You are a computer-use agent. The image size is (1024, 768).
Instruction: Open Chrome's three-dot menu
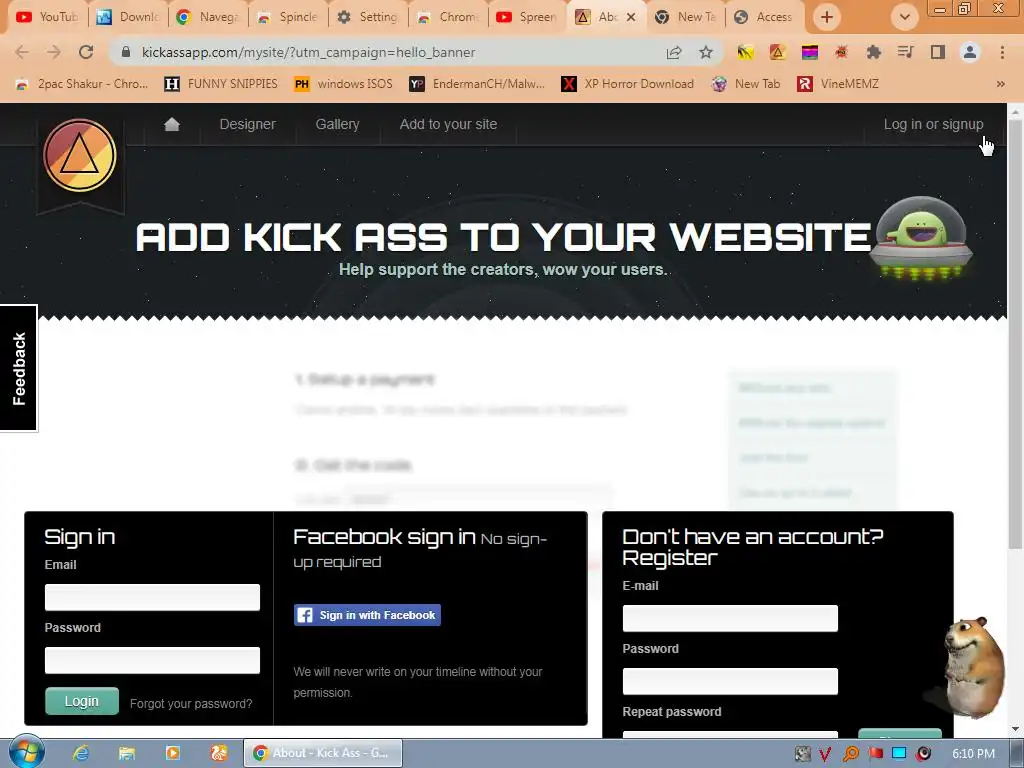[x=1002, y=52]
